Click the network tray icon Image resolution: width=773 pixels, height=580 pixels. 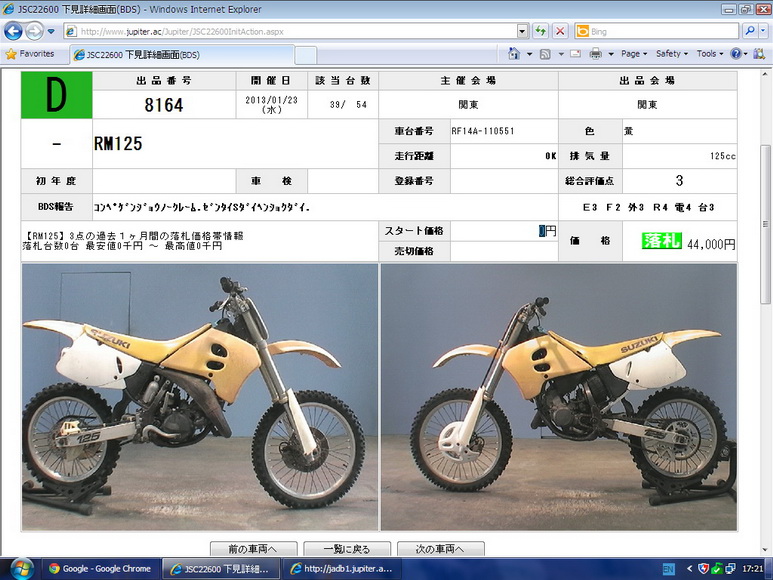coord(731,569)
